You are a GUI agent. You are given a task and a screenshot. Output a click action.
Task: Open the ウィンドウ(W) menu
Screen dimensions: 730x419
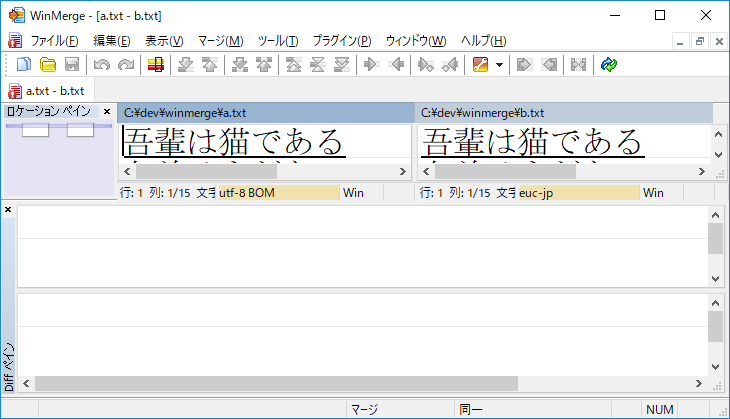(x=416, y=41)
